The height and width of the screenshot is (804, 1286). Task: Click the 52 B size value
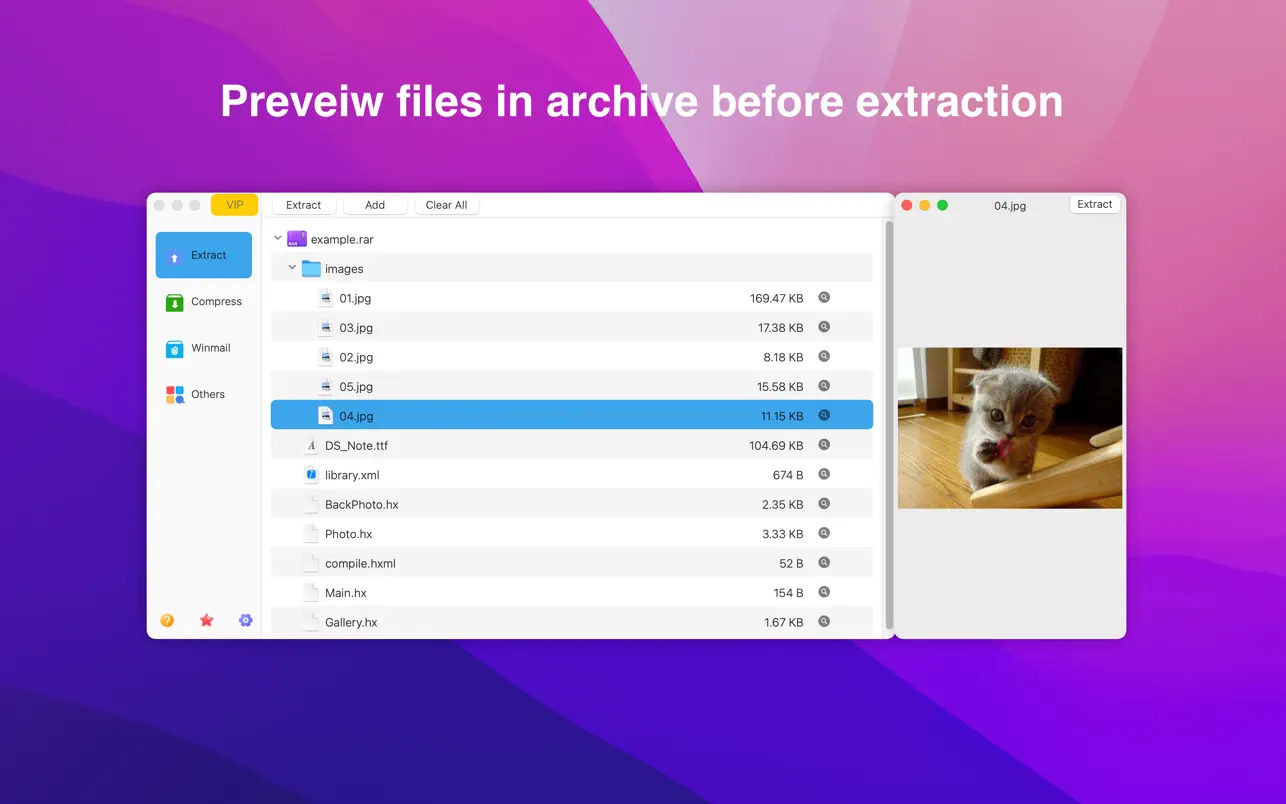coord(791,564)
